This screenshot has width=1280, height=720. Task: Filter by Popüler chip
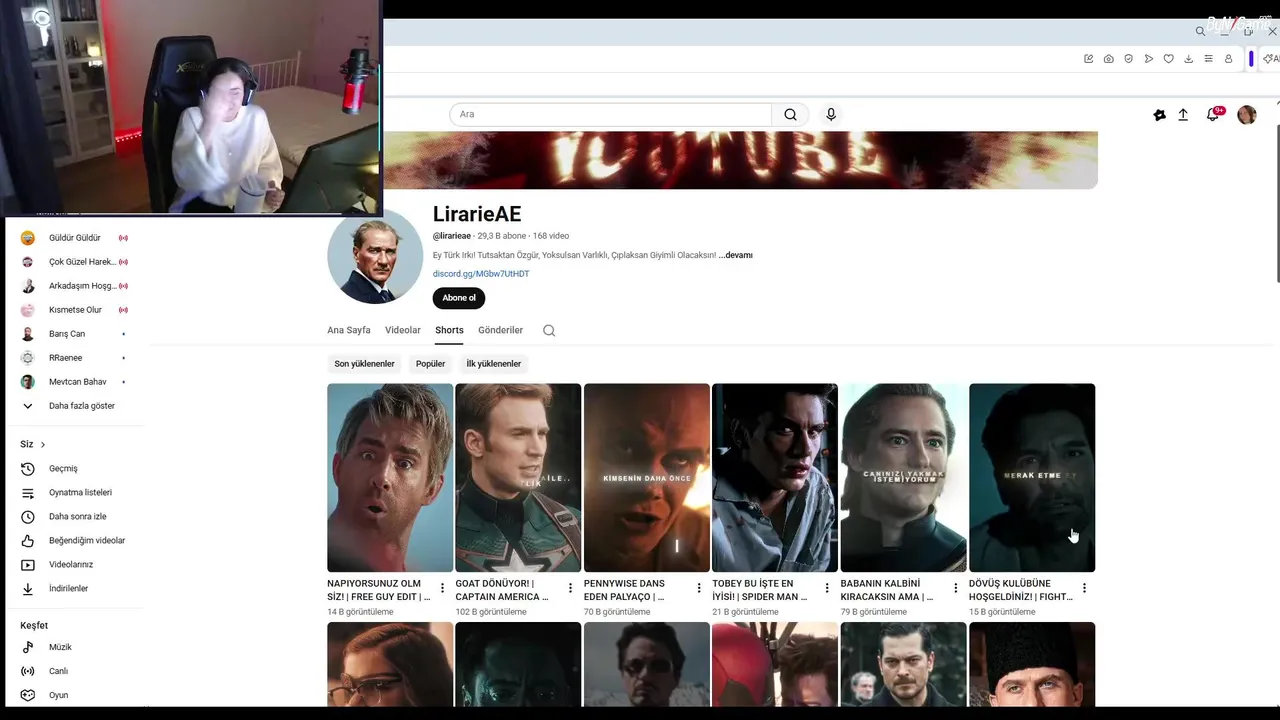[431, 364]
